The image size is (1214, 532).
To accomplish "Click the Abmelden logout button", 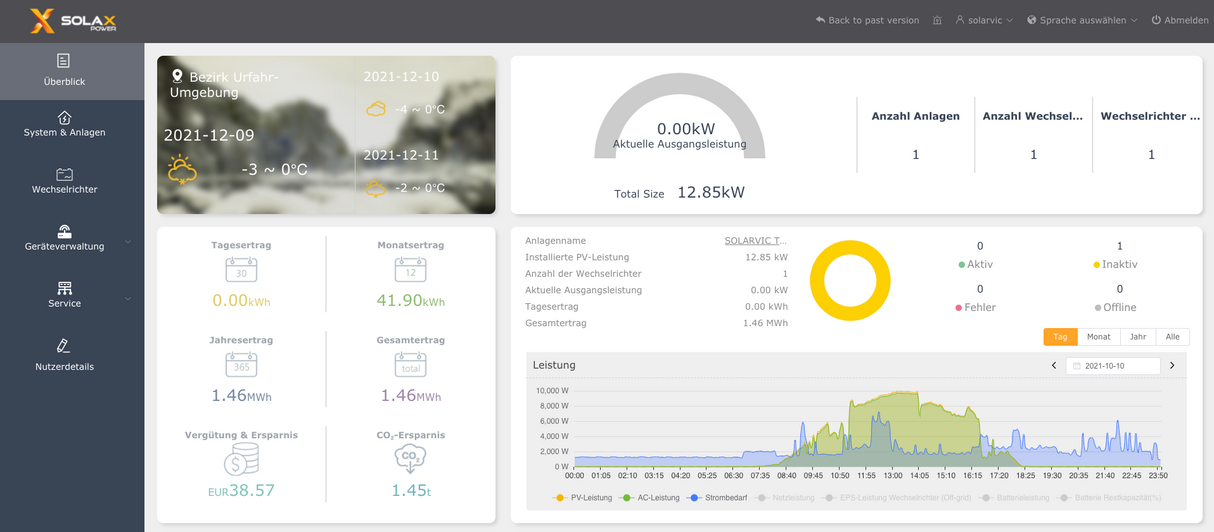I will (1180, 20).
